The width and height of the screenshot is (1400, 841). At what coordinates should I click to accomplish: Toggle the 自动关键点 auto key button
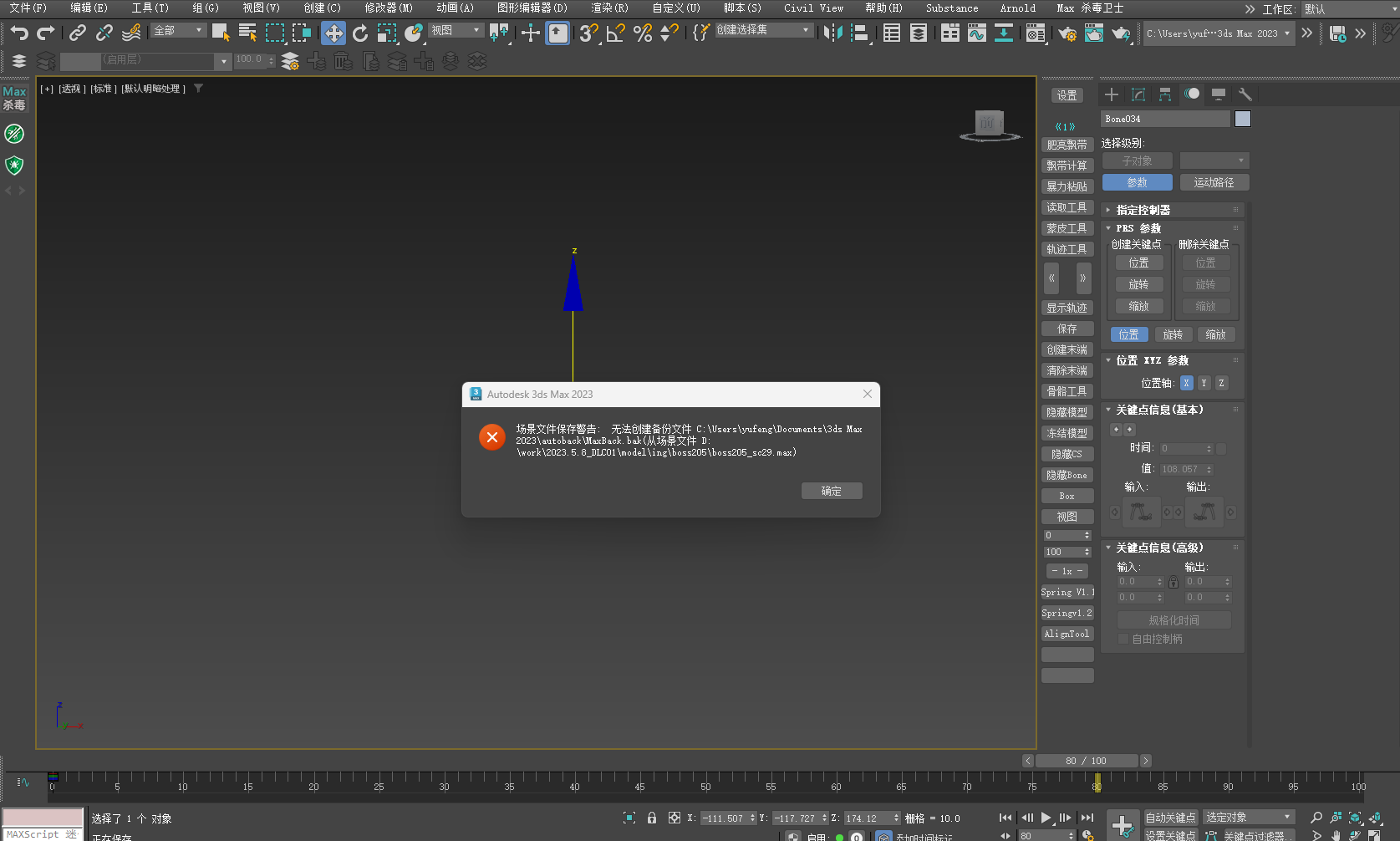[1170, 818]
